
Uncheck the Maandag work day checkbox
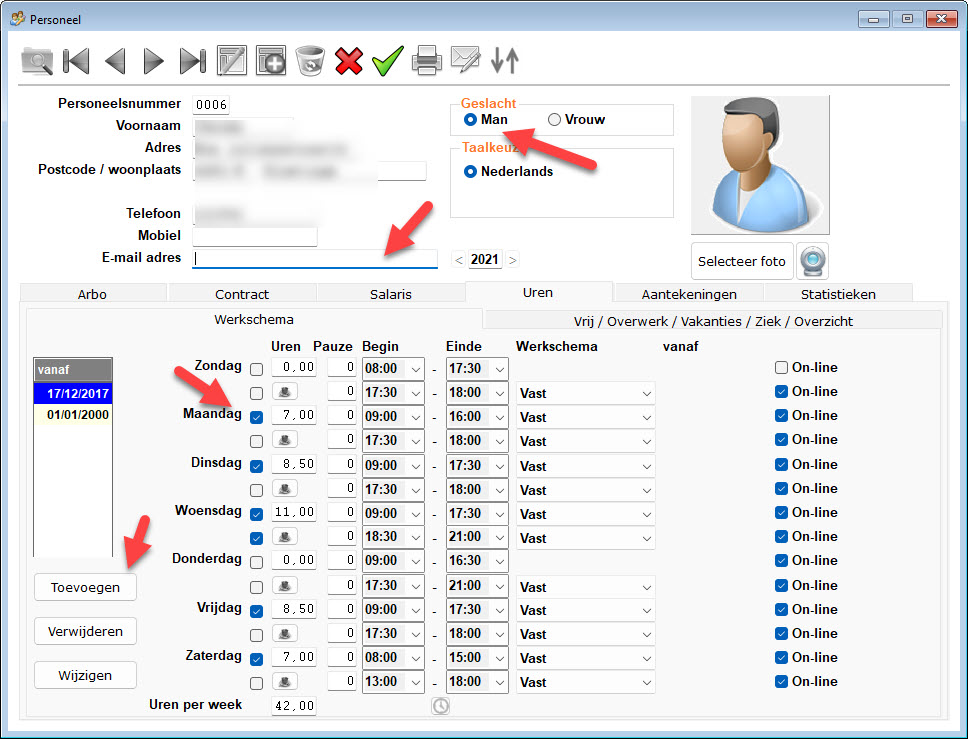tap(257, 416)
